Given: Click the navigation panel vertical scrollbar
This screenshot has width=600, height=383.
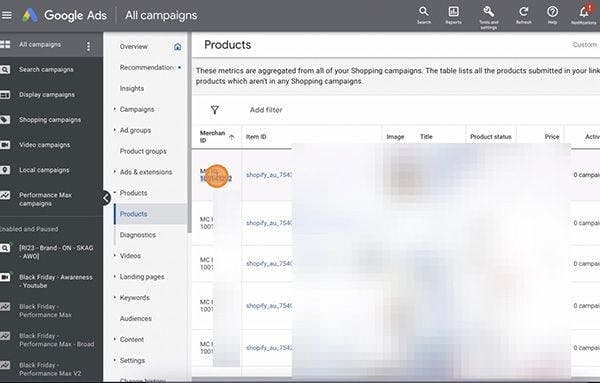Looking at the screenshot, I should pos(189,132).
